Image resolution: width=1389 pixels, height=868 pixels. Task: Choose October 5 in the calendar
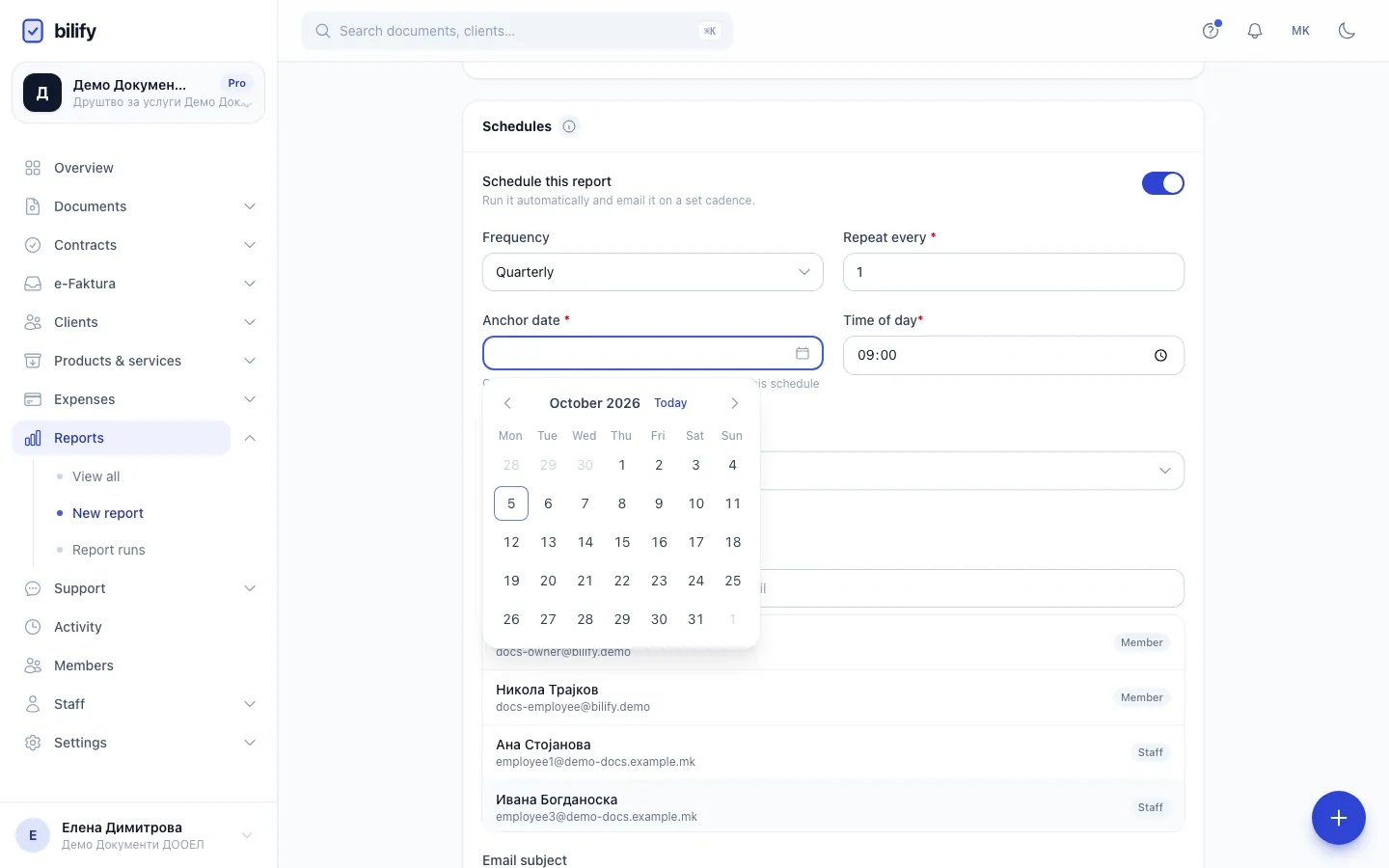coord(511,503)
